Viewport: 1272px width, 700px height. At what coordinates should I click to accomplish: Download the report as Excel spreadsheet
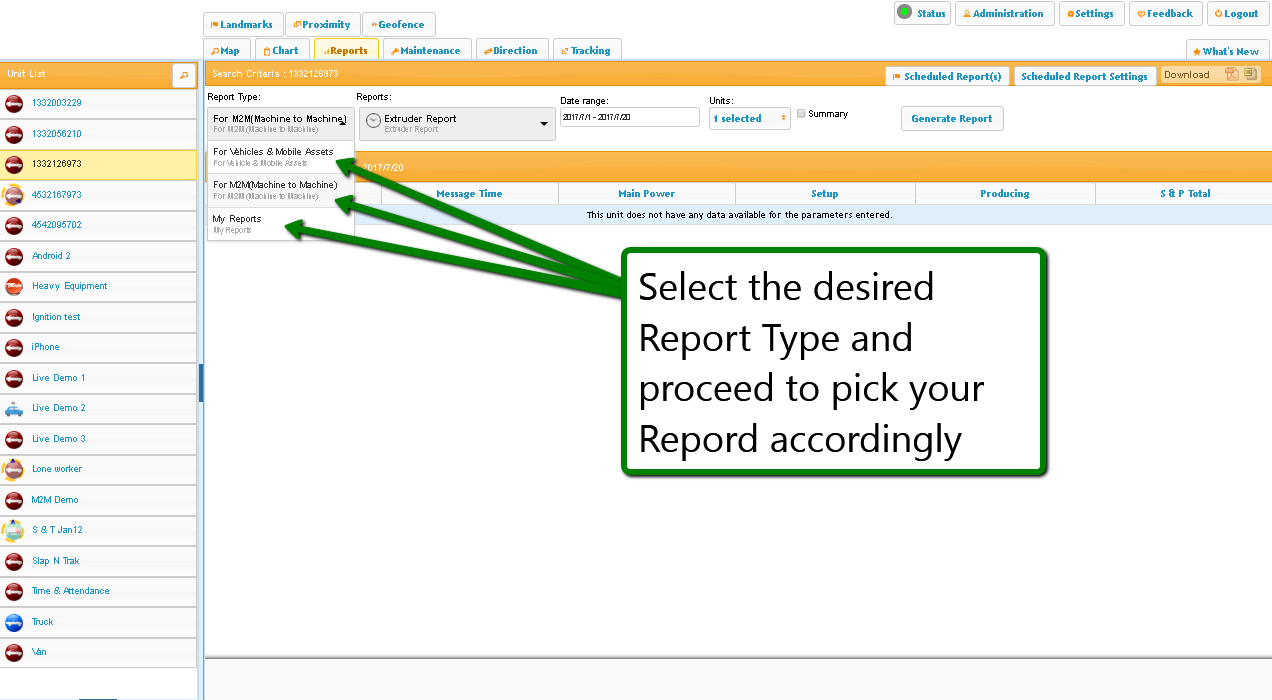click(x=1250, y=74)
